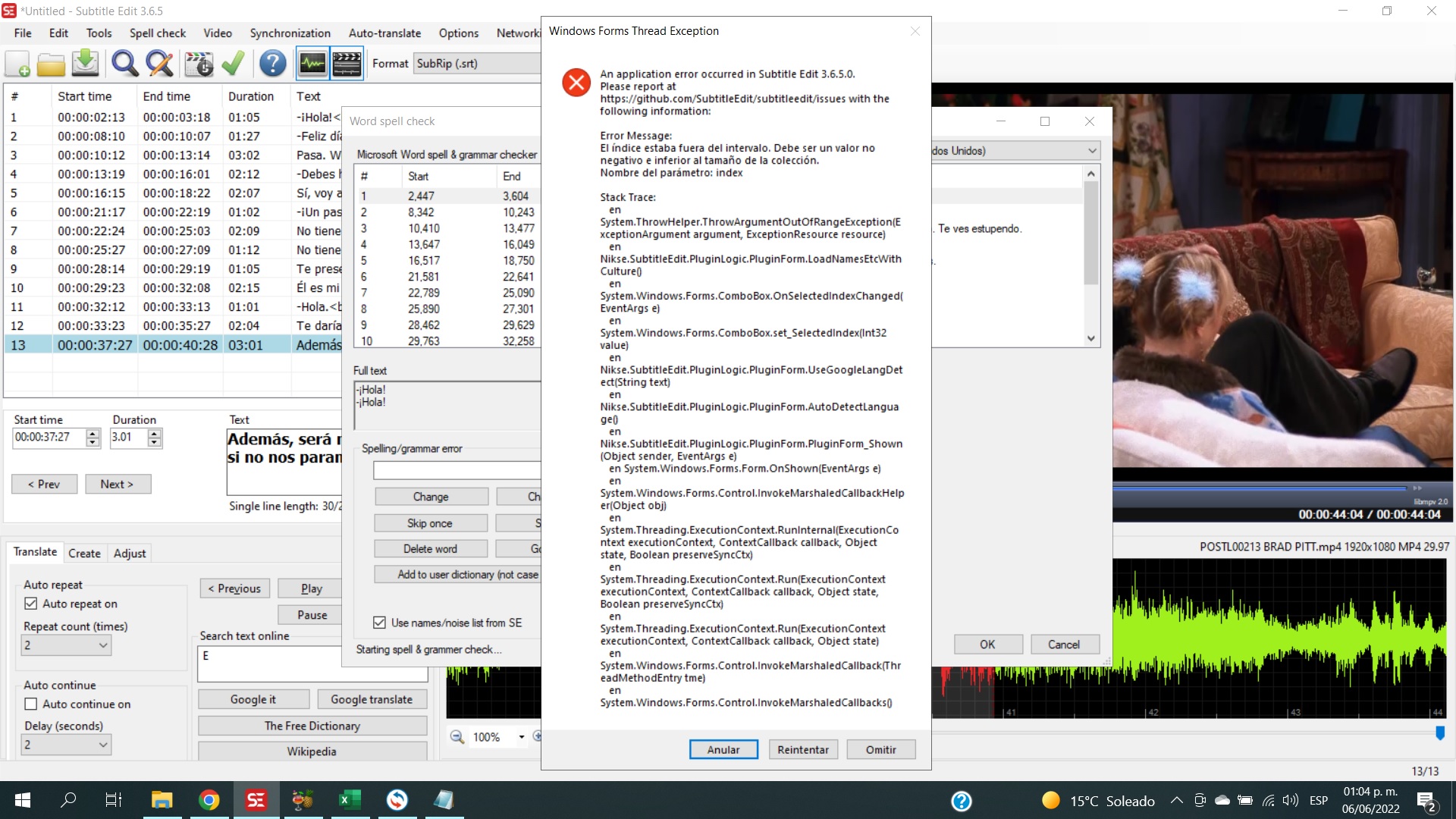Uncheck Use names/noise list from SE
The image size is (1456, 819).
pos(379,622)
